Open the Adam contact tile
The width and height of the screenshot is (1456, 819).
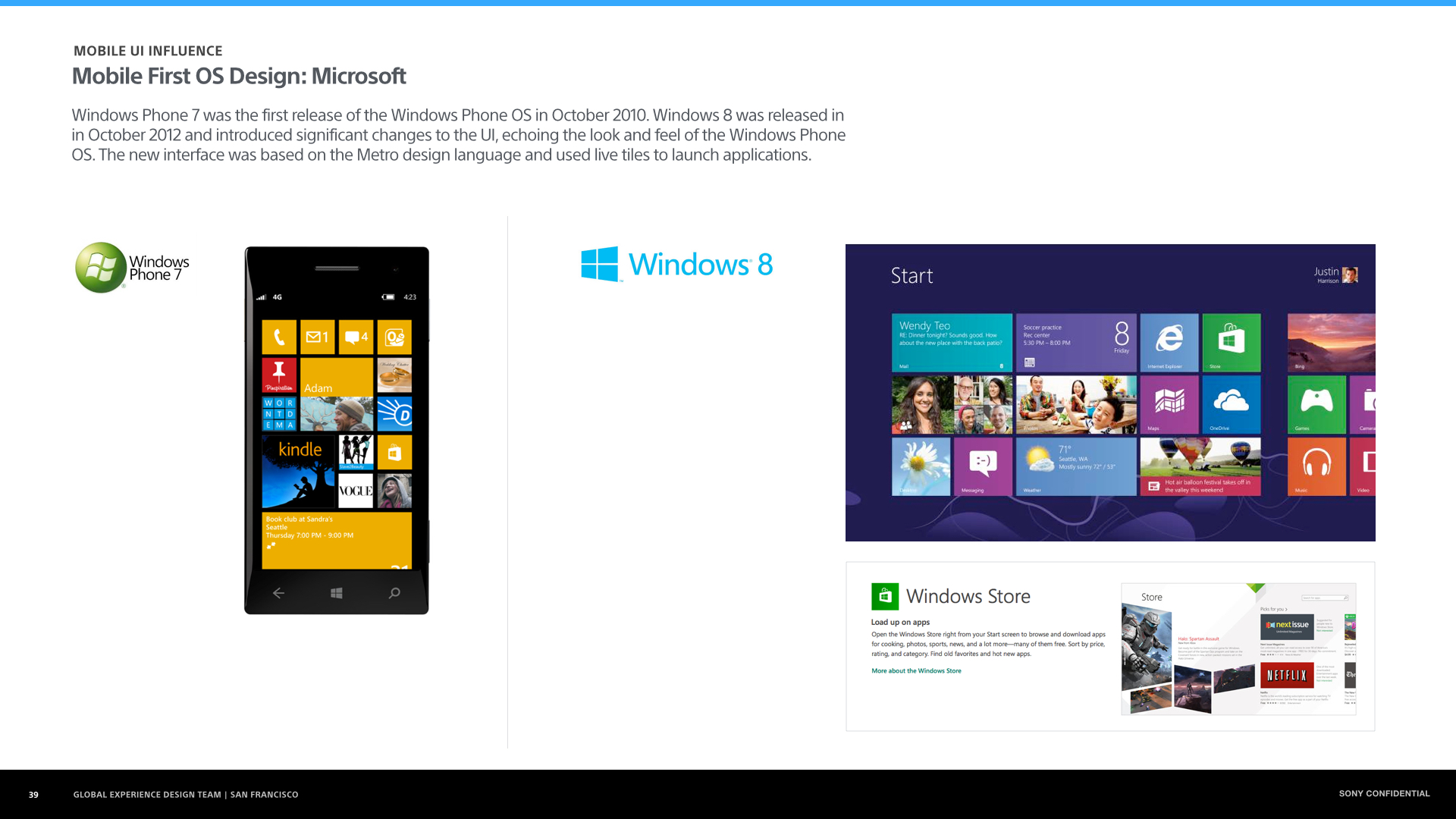click(337, 394)
